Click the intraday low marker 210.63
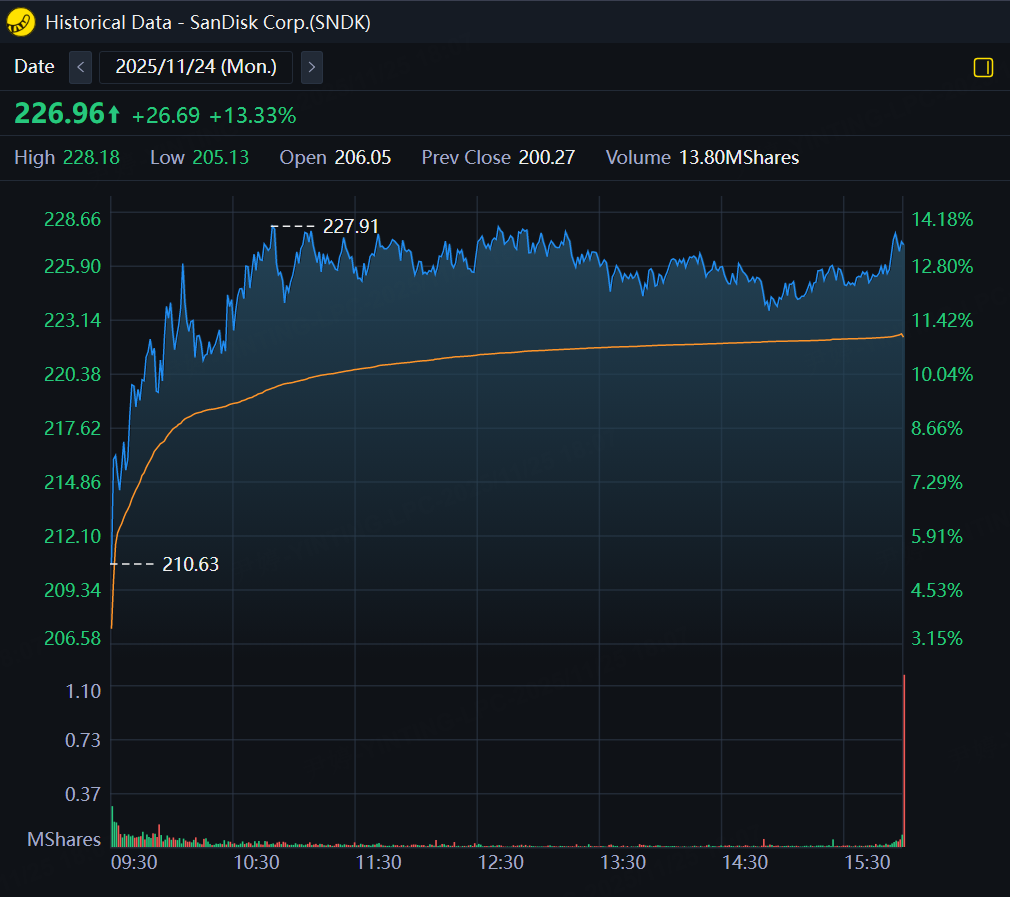 pos(190,565)
